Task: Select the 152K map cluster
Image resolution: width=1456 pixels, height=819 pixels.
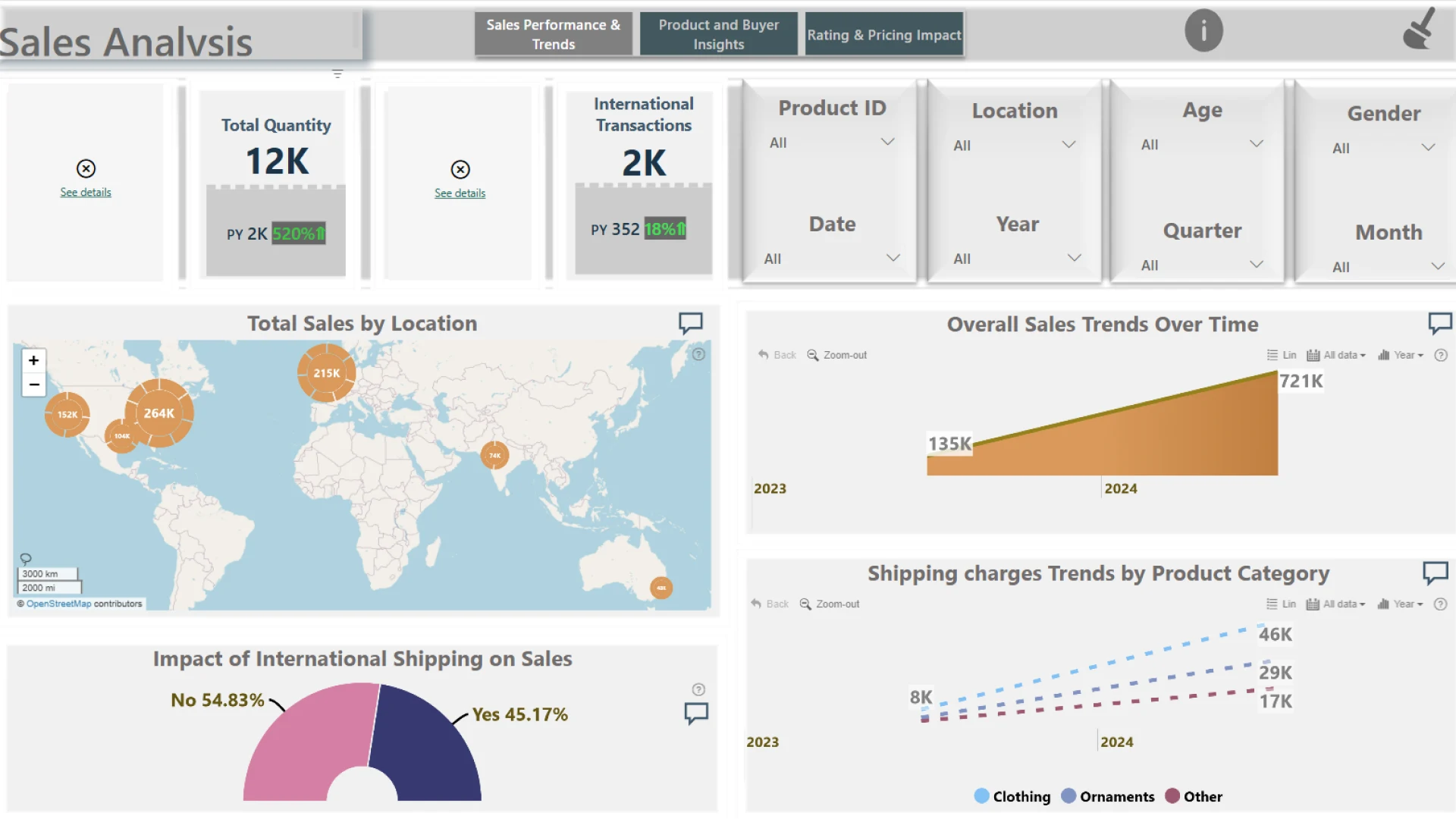Action: (67, 415)
